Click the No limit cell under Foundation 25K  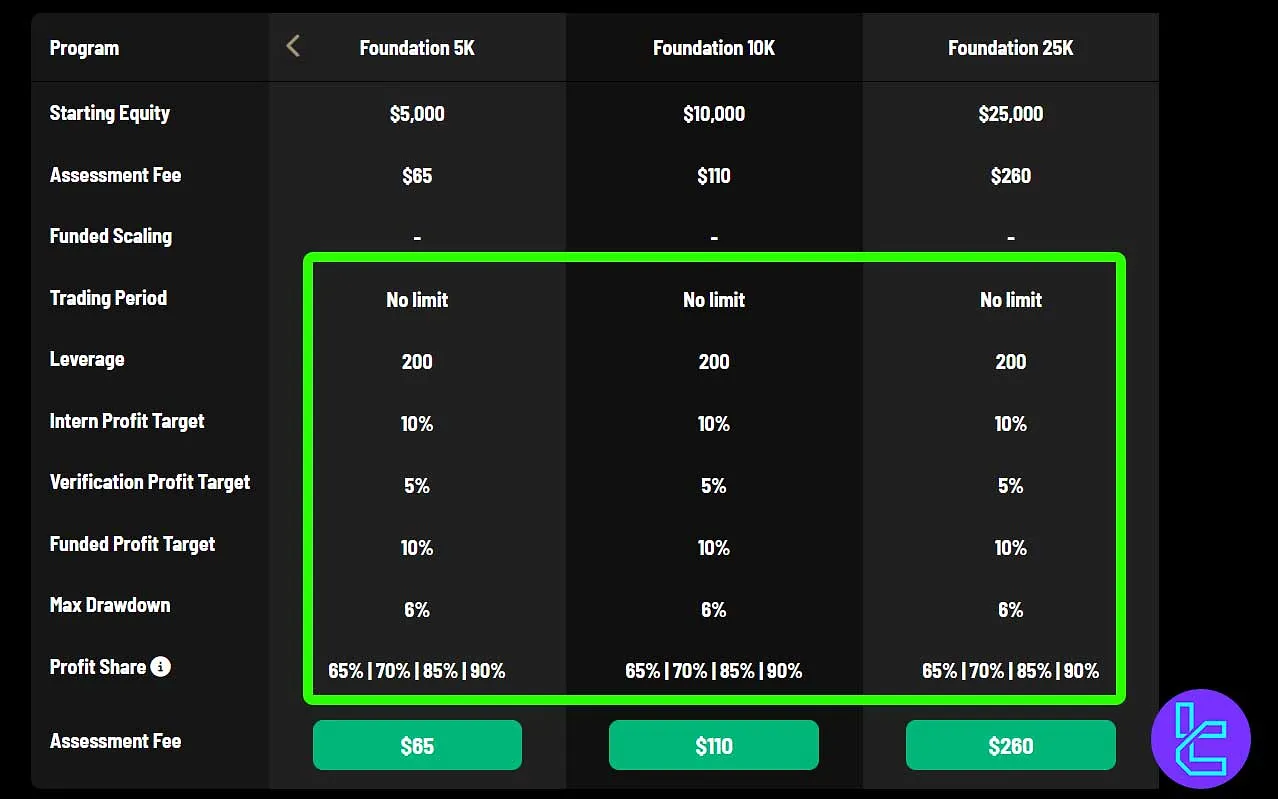pos(1010,299)
